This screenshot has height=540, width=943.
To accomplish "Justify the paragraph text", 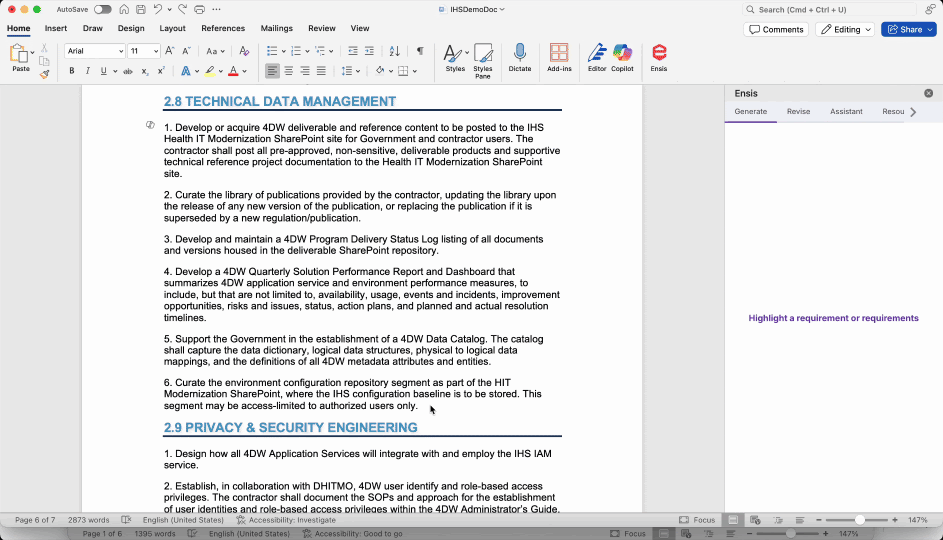I will [x=321, y=71].
